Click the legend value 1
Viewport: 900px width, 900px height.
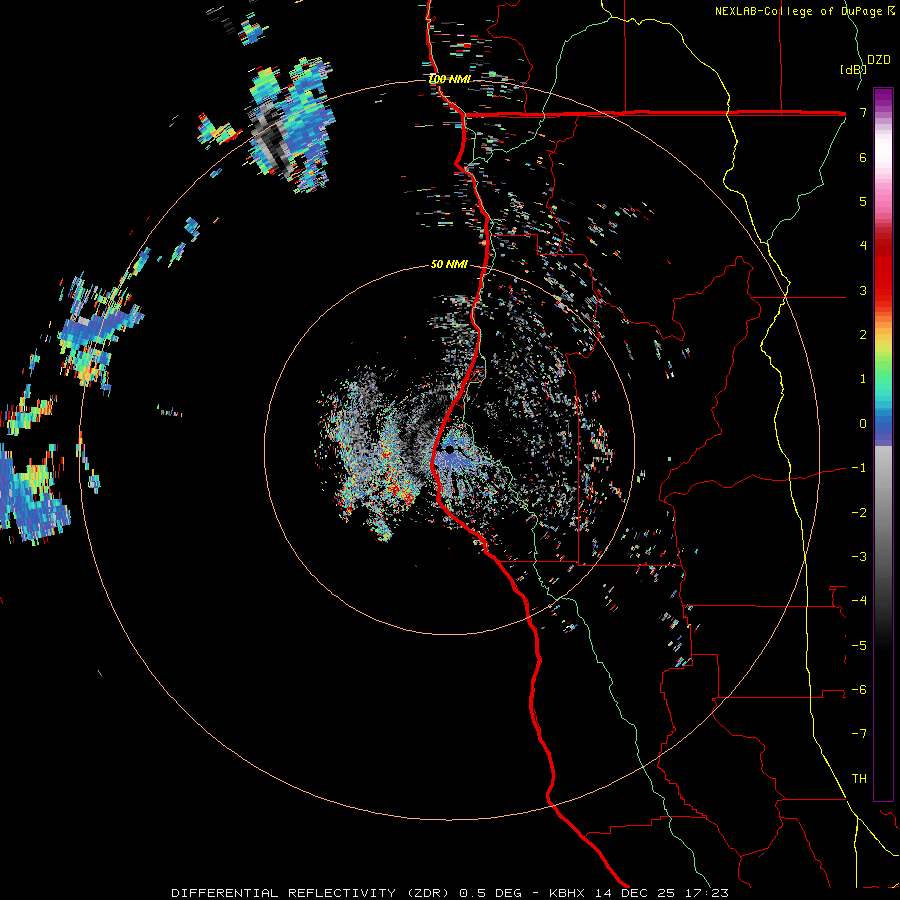[x=863, y=379]
